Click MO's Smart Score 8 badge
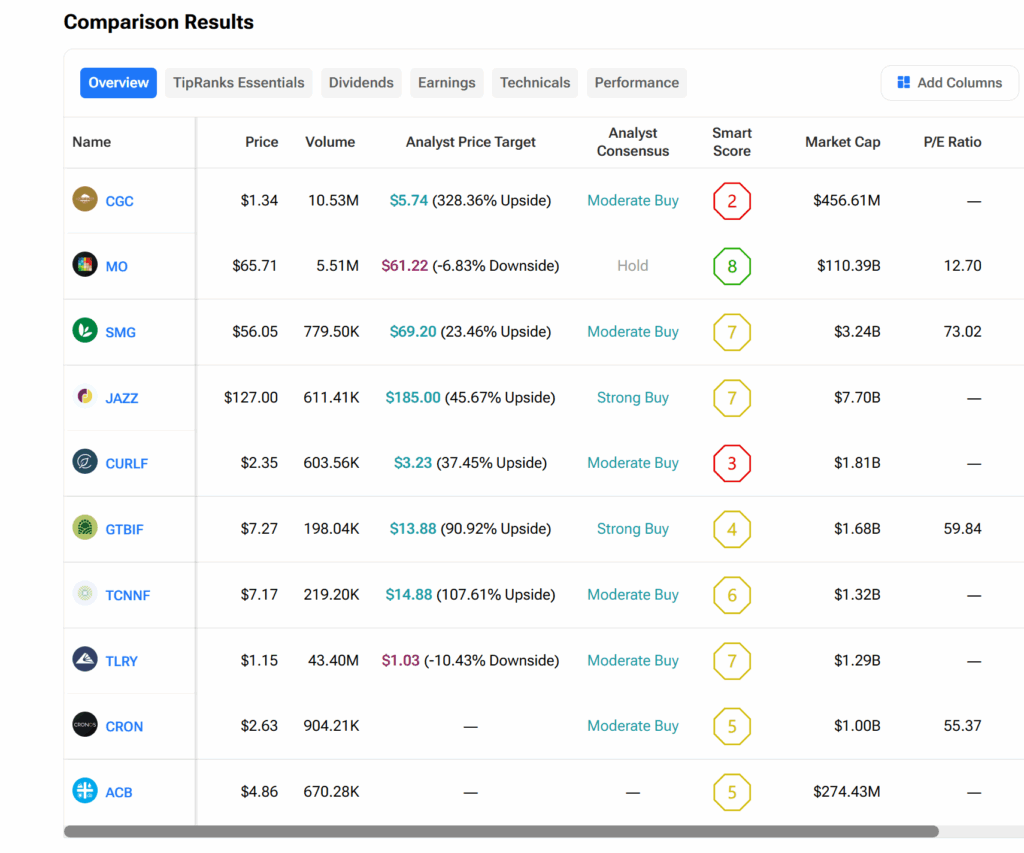 (x=732, y=266)
